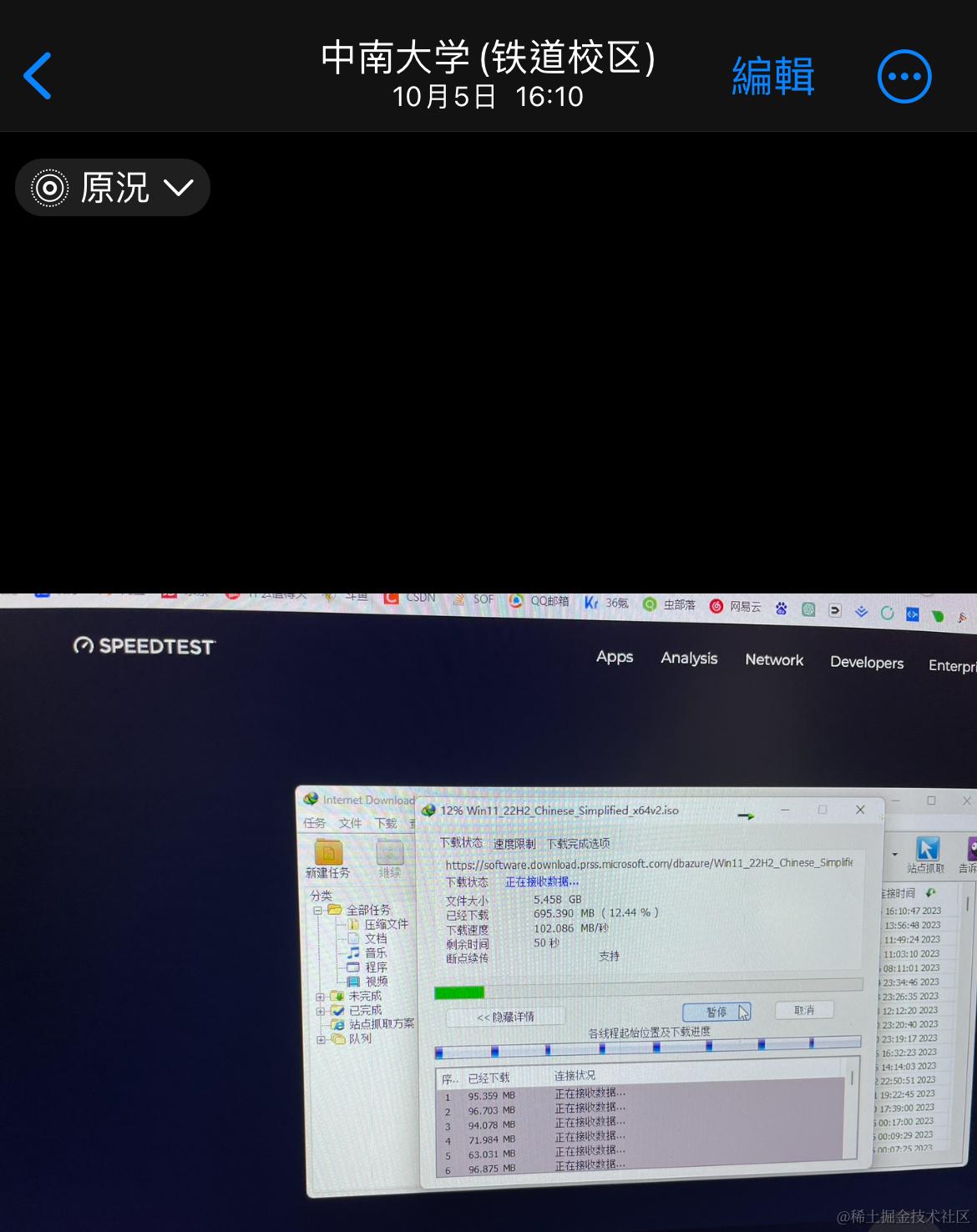Expand the 队列 tree node
The image size is (977, 1232).
point(319,1039)
